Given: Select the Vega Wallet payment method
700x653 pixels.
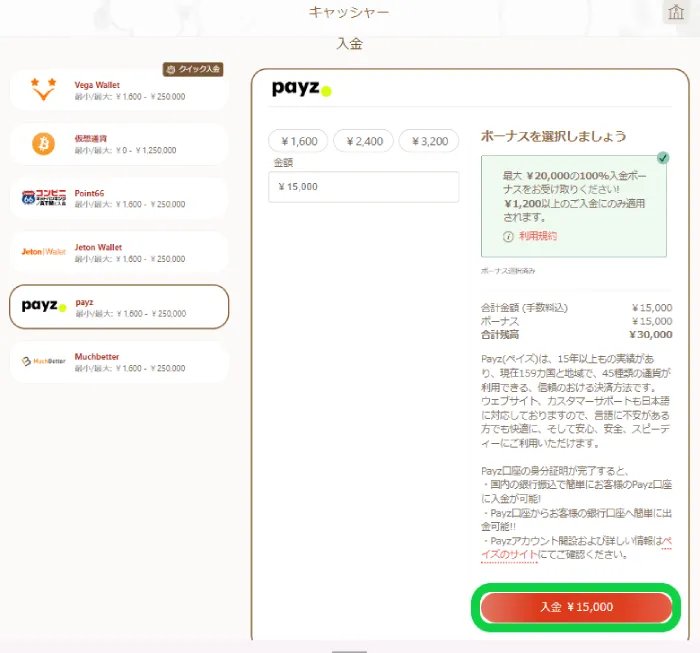Looking at the screenshot, I should [119, 90].
